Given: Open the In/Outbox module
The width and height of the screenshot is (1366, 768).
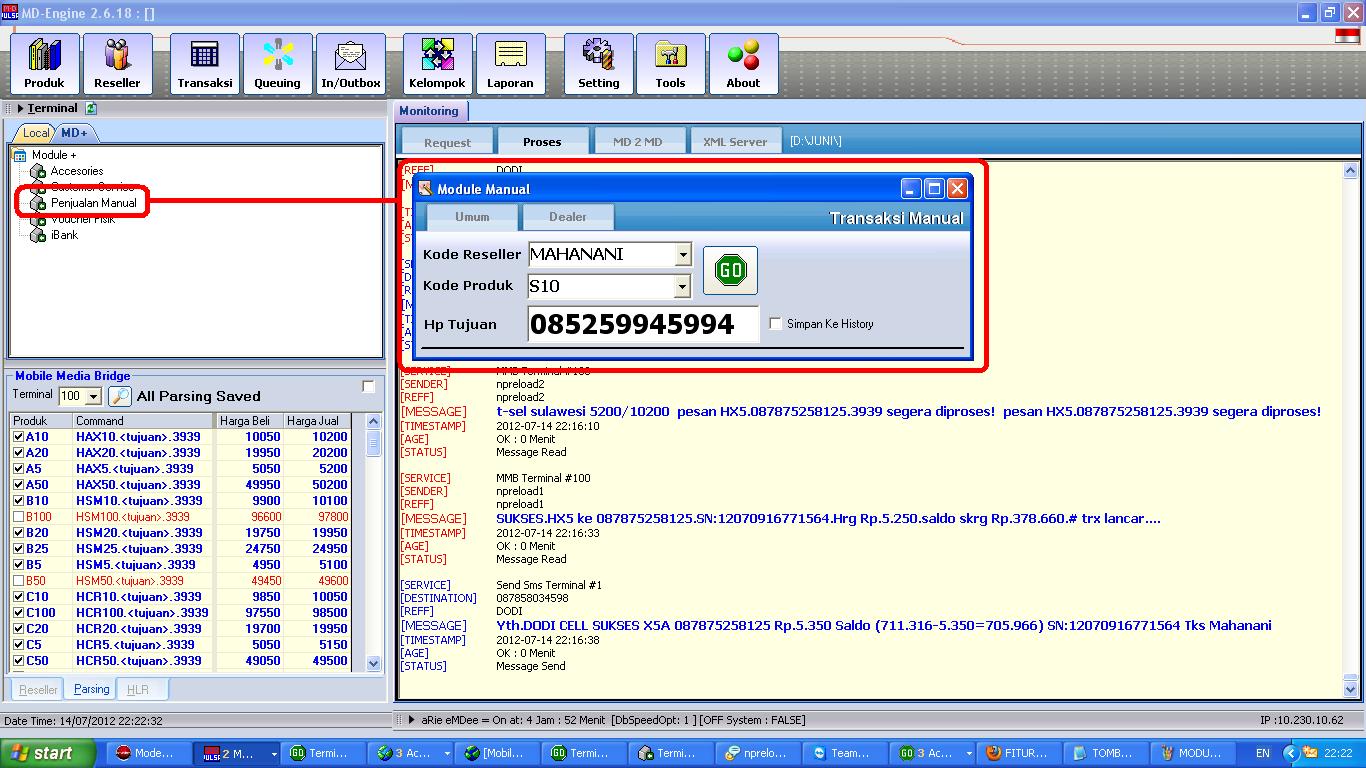Looking at the screenshot, I should tap(350, 63).
